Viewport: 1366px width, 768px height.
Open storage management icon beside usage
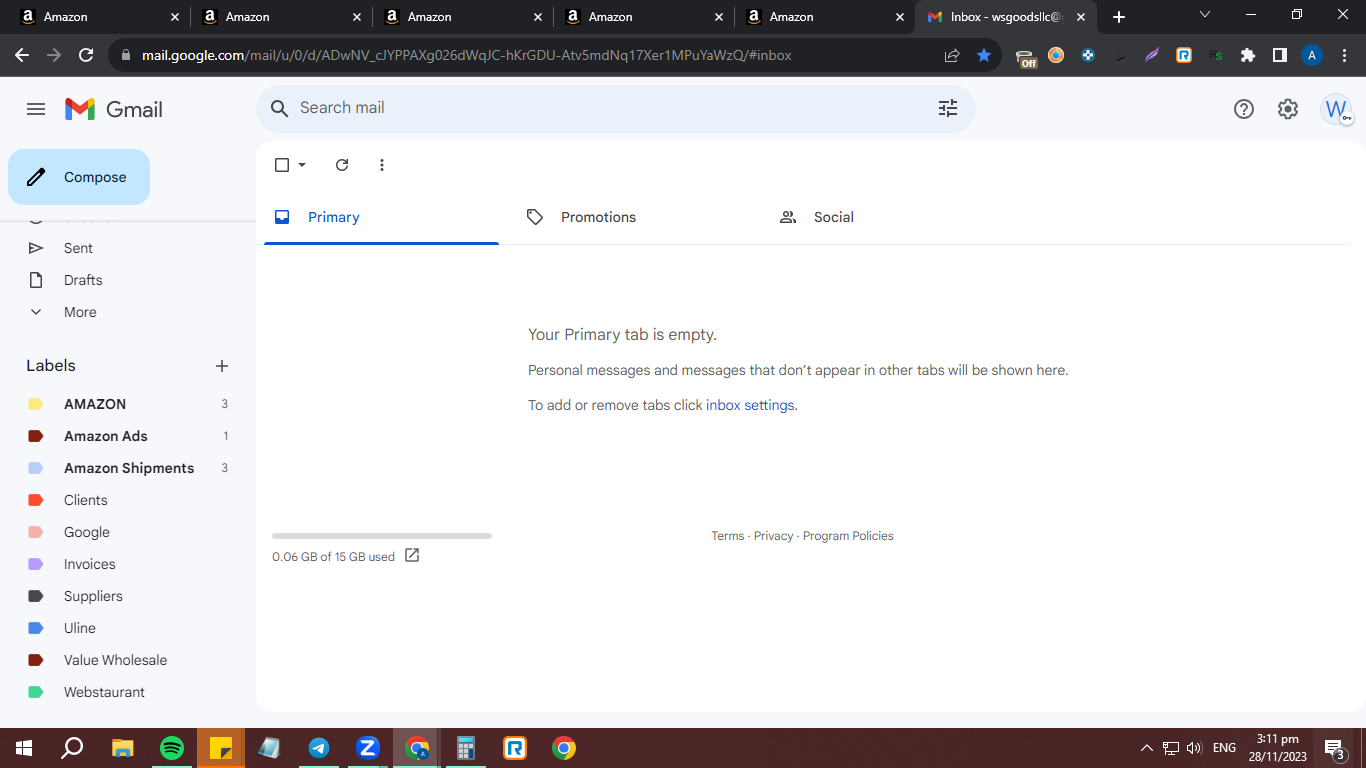coord(412,555)
